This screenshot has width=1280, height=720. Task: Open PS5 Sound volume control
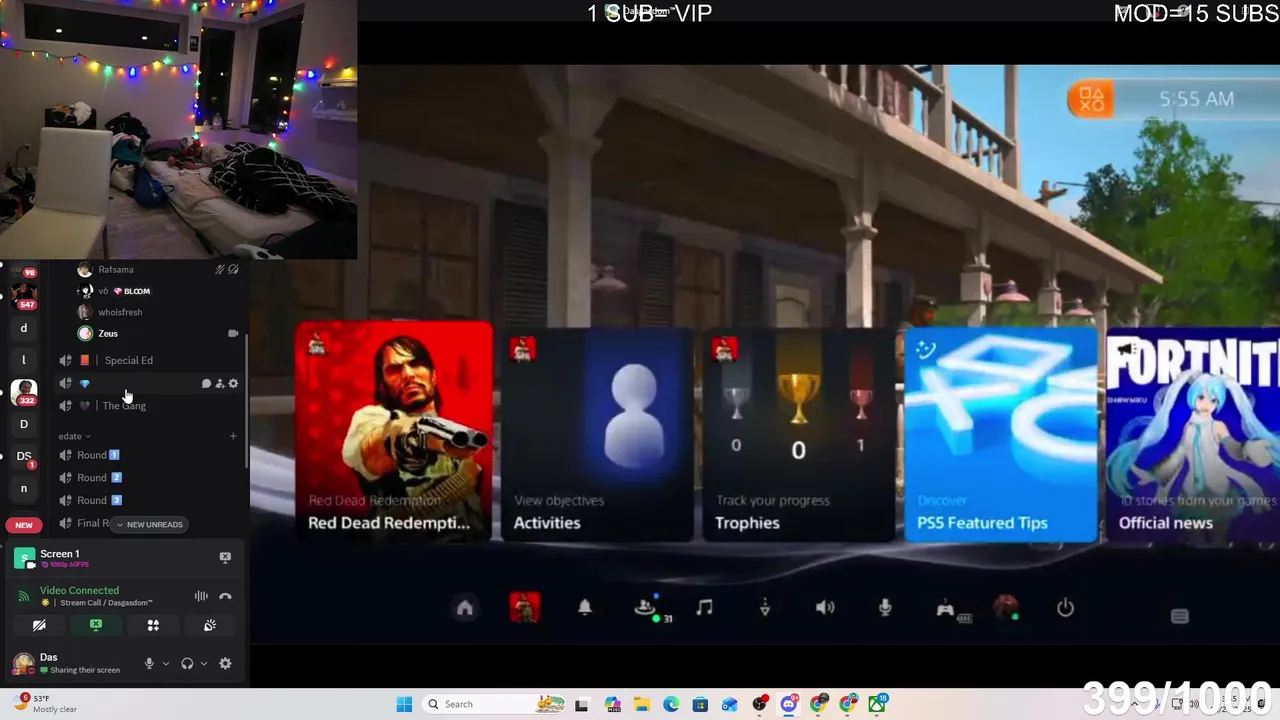[825, 608]
